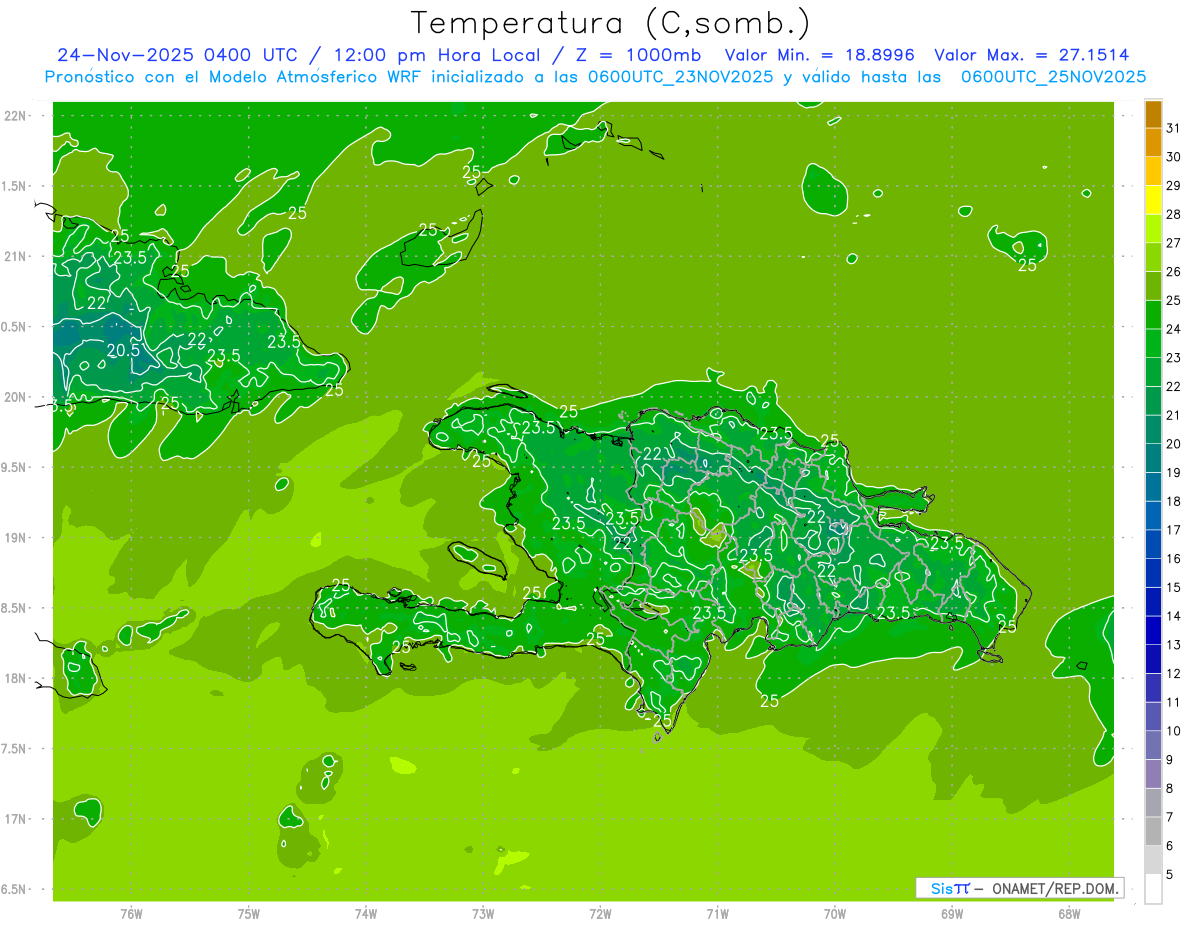This screenshot has height=927, width=1200.
Task: Pick the orange legend swatch between 30 and 31
Action: (1153, 142)
